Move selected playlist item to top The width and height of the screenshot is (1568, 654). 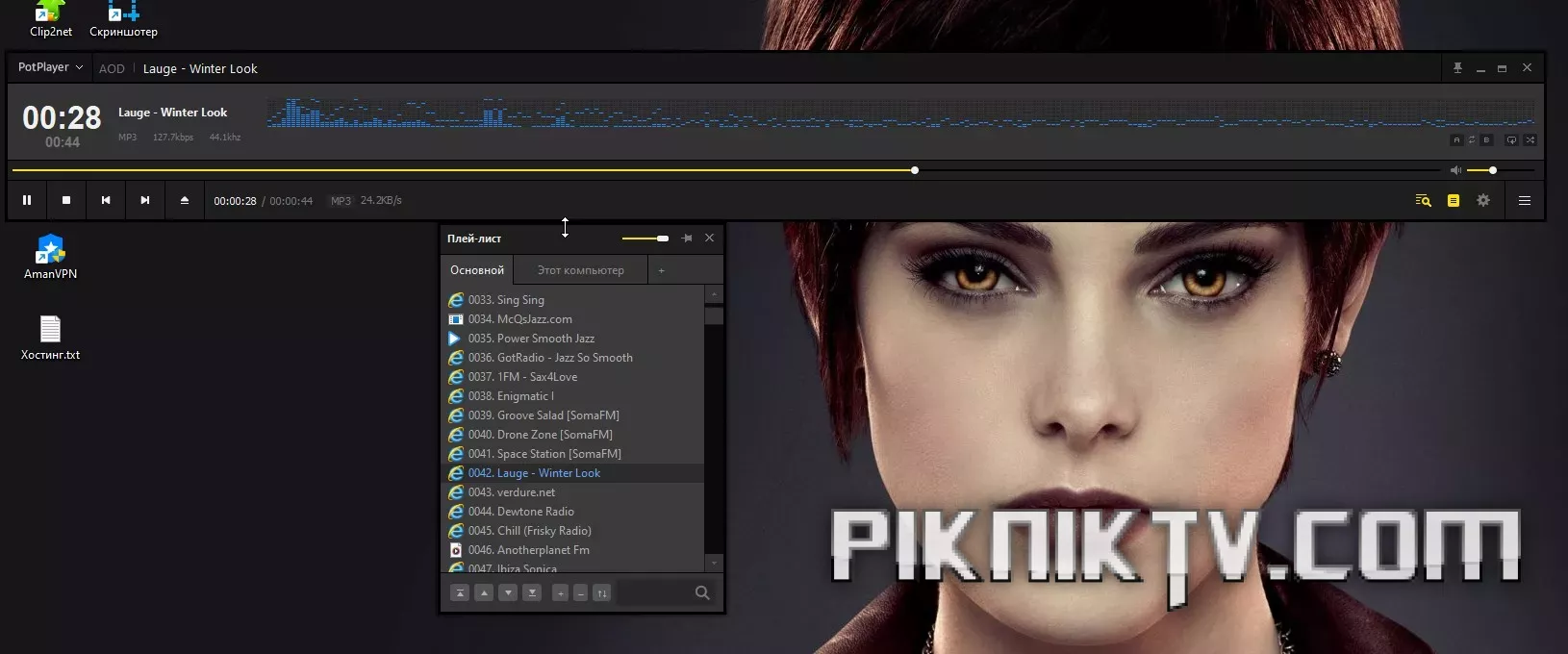(461, 592)
